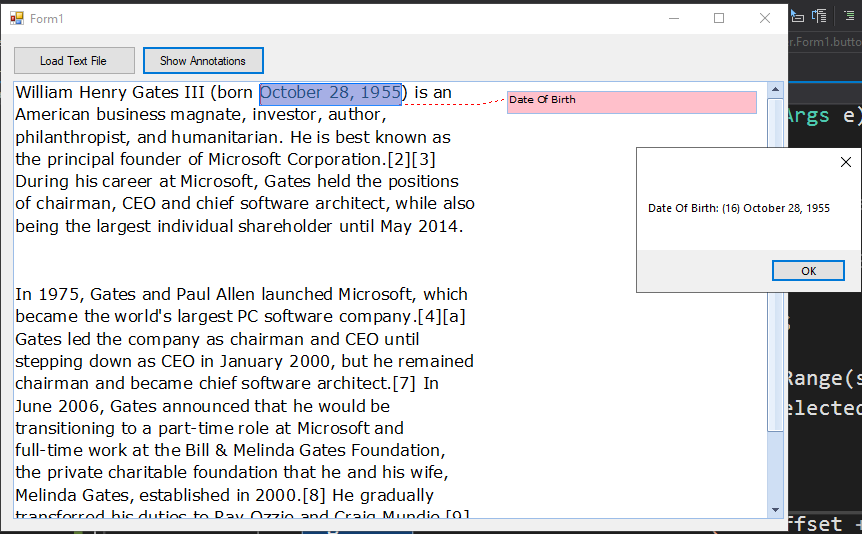Click the text 'Bill & Melinda Gates Foundation'

click(313, 450)
